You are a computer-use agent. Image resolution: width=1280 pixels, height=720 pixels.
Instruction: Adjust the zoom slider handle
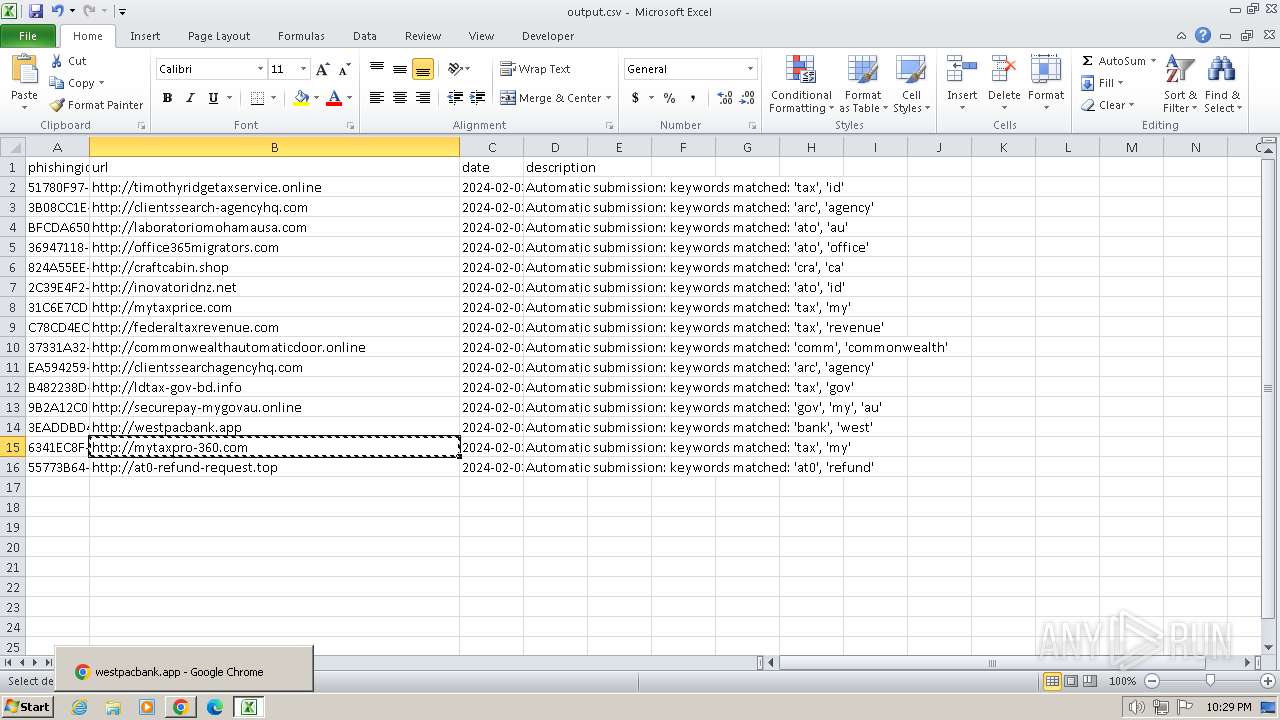pyautogui.click(x=1210, y=681)
